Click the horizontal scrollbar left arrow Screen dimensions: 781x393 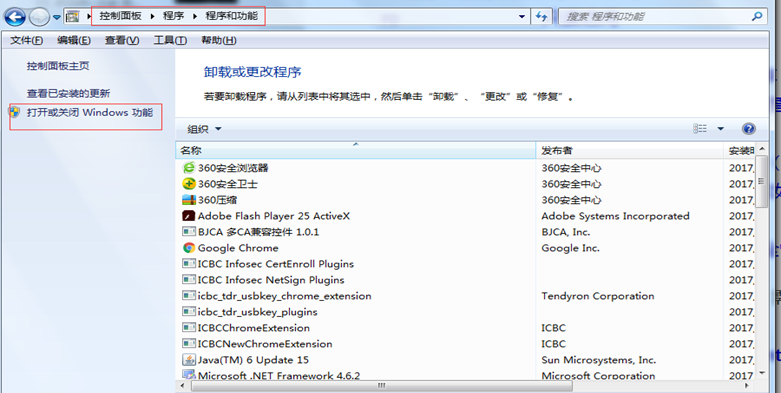coord(181,386)
